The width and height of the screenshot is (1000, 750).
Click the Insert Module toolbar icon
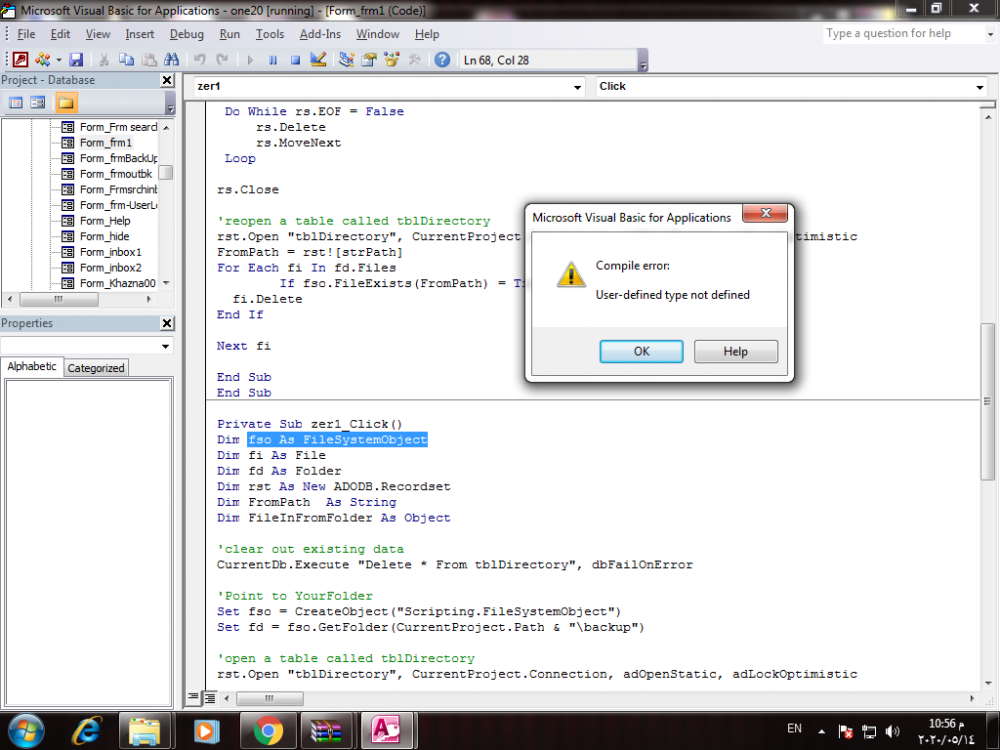click(x=42, y=59)
